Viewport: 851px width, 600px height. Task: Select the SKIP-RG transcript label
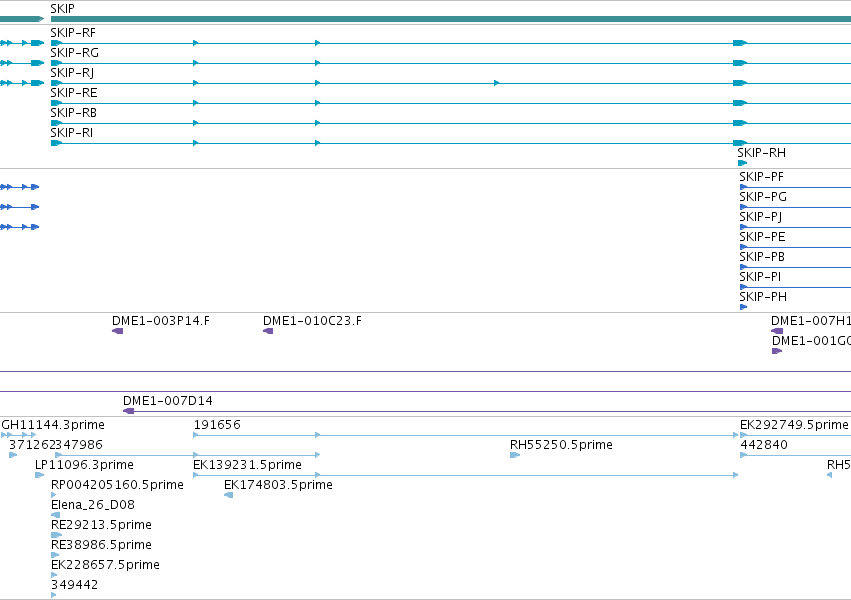click(74, 53)
